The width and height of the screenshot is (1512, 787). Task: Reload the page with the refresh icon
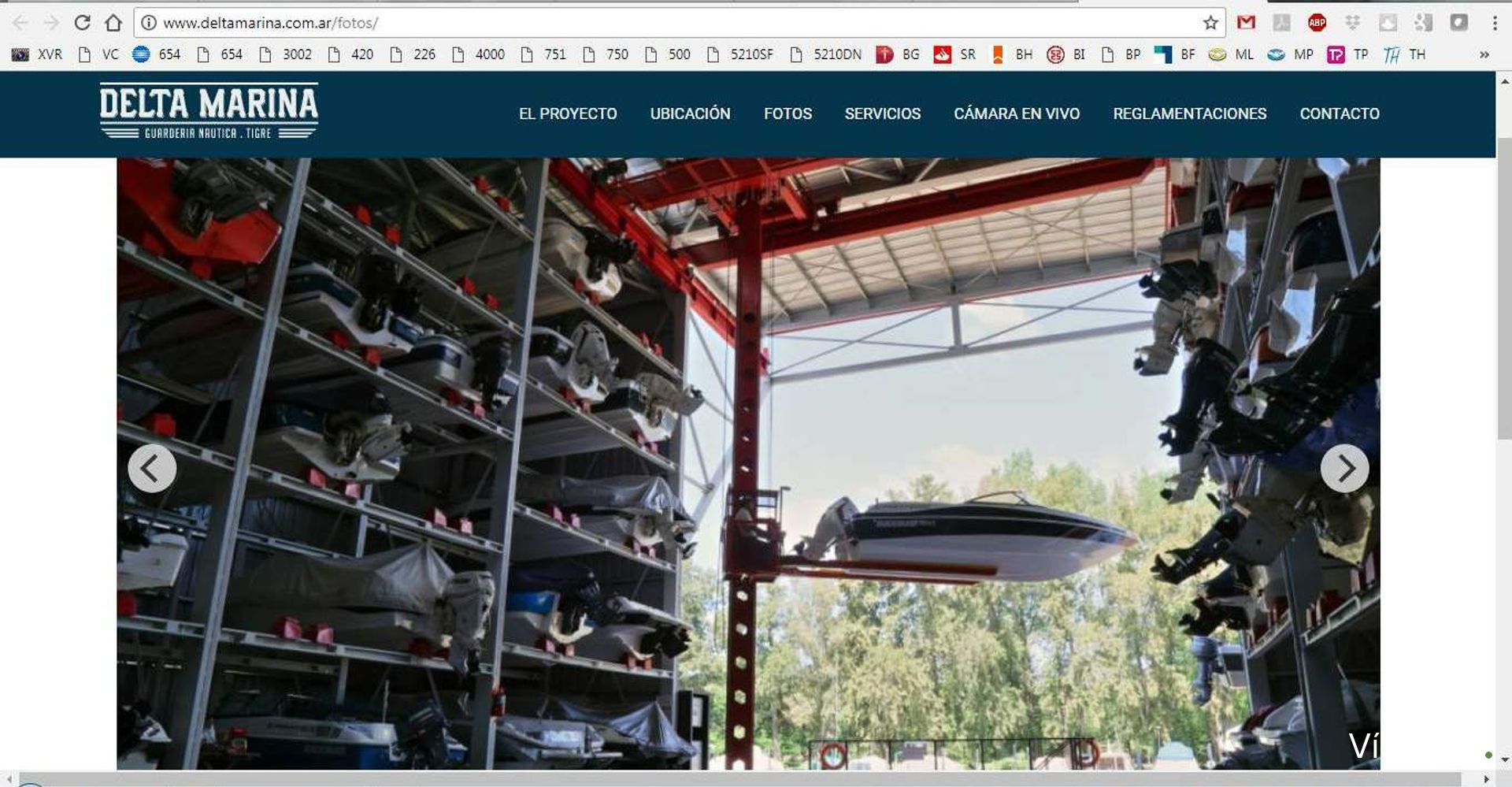[83, 23]
